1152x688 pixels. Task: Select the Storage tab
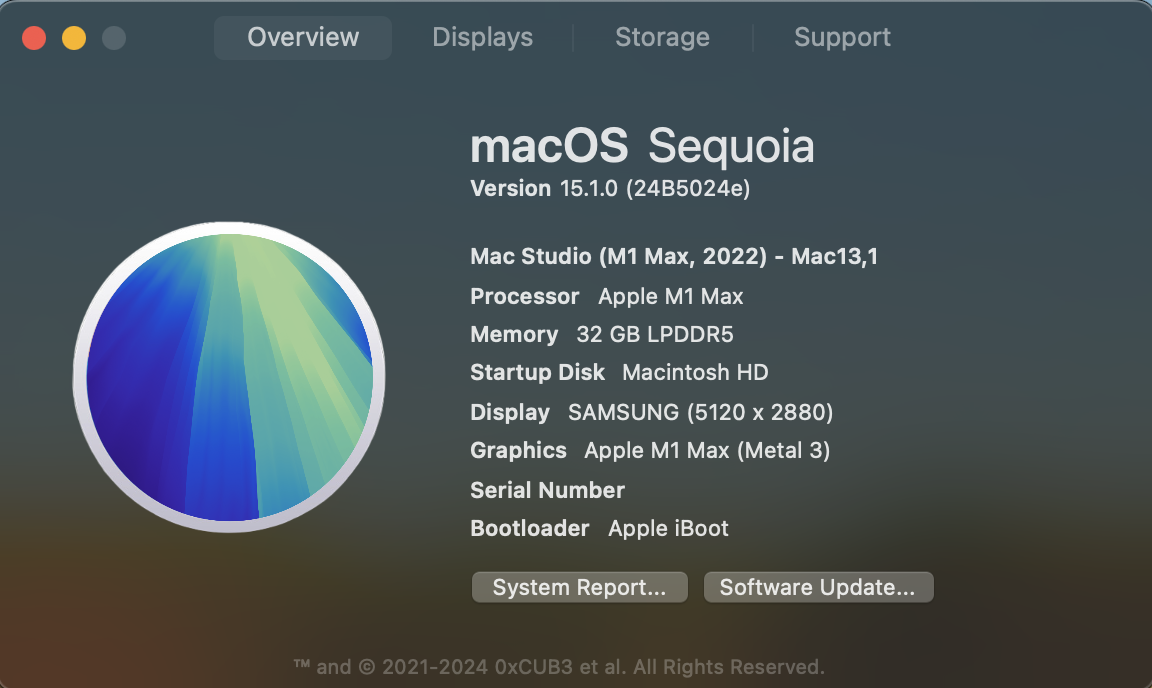(x=662, y=38)
